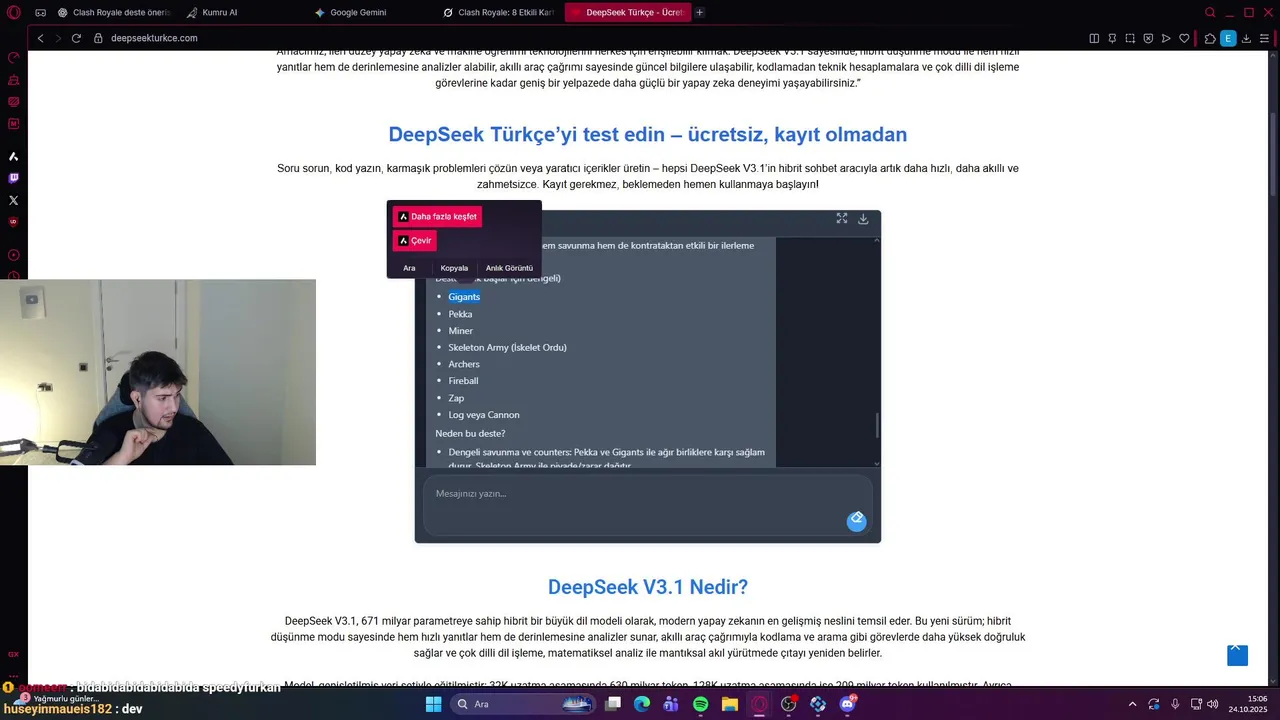Click the Miner list item
Viewport: 1280px width, 720px height.
(461, 331)
